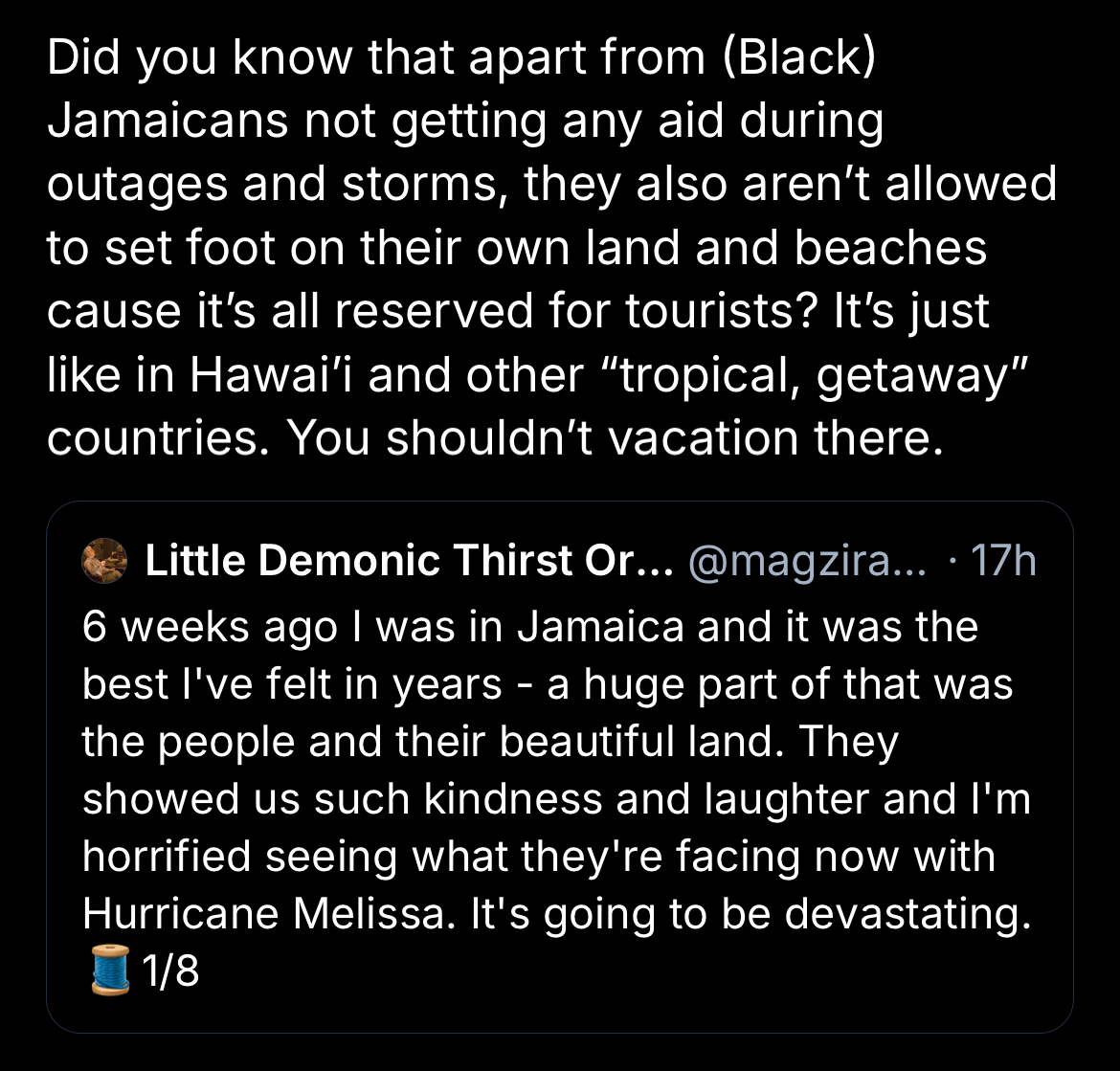Click "Hurricane Melissa" in the quoted post
This screenshot has height=1071, width=1120.
264,913
